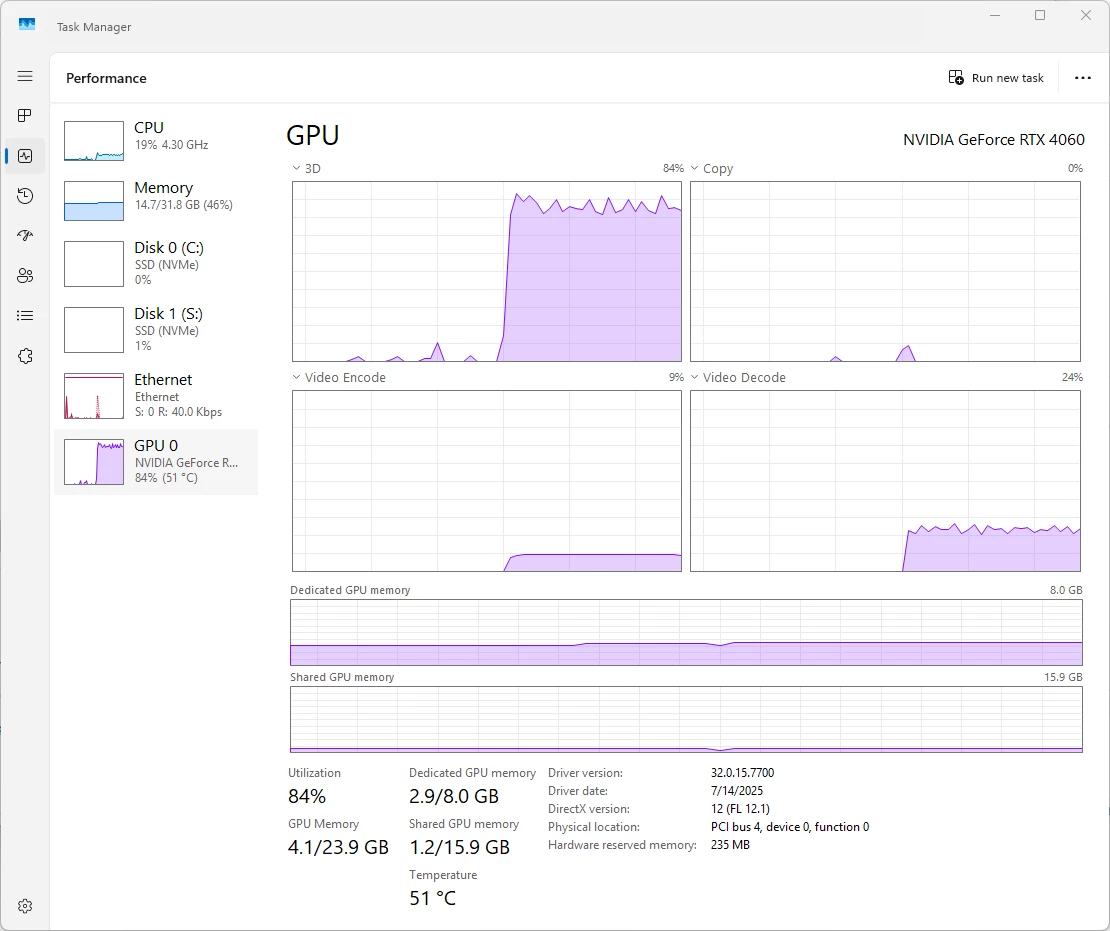Click the Task Manager app icon in title bar
Viewport: 1110px width, 931px height.
click(27, 25)
